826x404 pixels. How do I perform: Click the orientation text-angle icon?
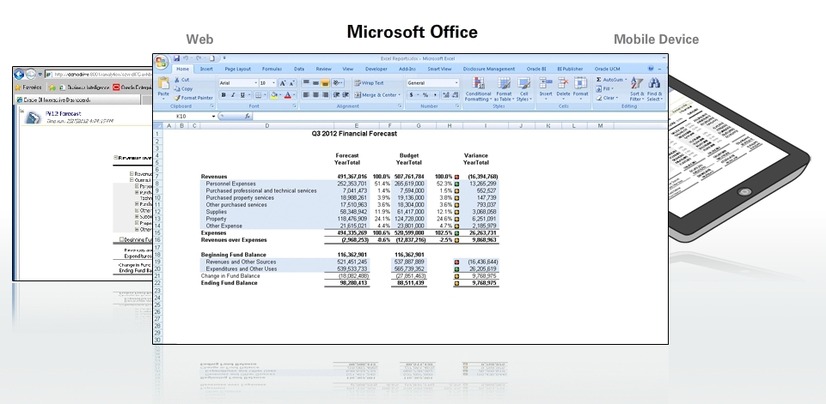pos(336,83)
